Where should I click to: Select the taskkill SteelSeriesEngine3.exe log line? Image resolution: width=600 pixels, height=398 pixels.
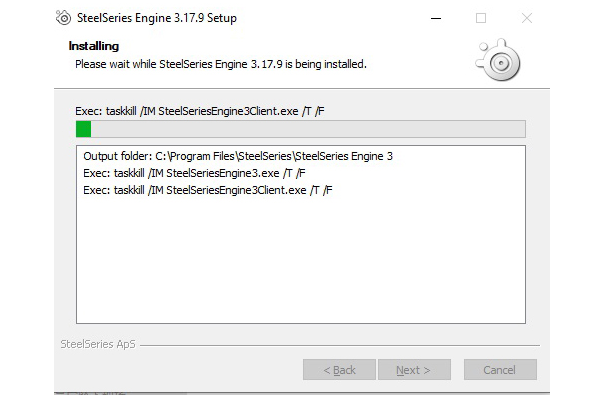(194, 173)
